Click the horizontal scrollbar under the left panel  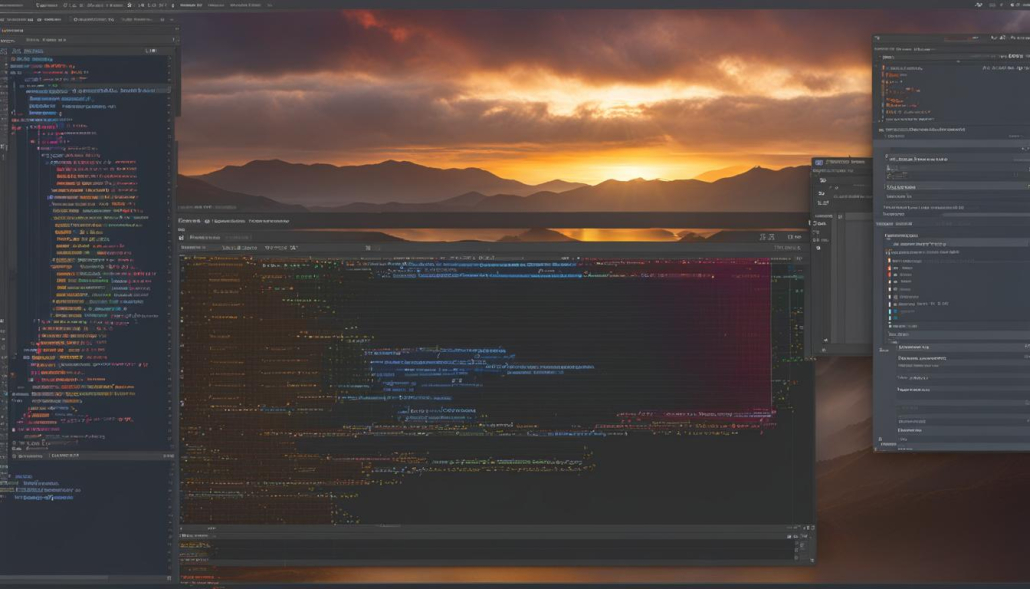[55, 578]
